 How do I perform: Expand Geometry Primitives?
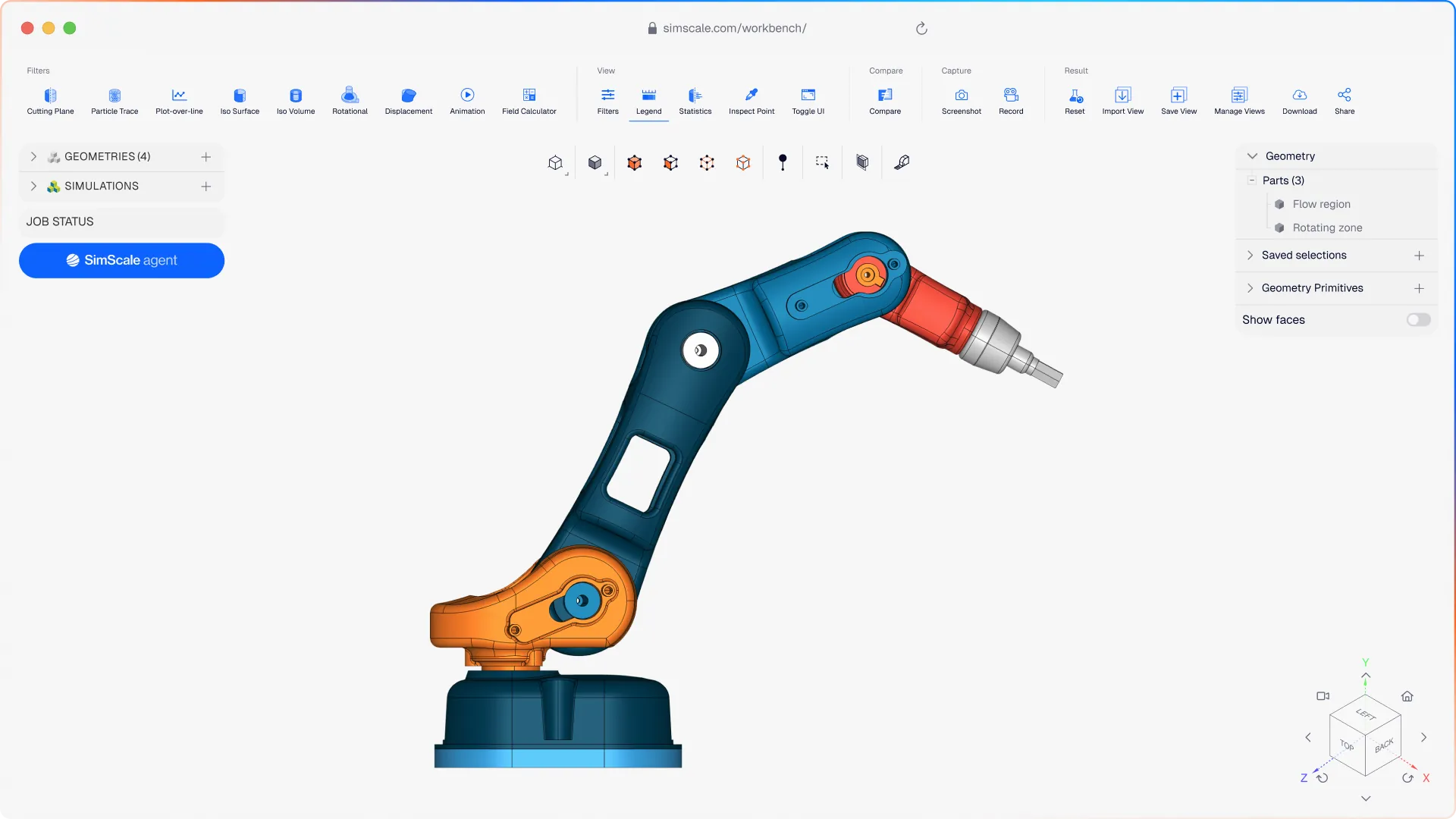(1250, 288)
